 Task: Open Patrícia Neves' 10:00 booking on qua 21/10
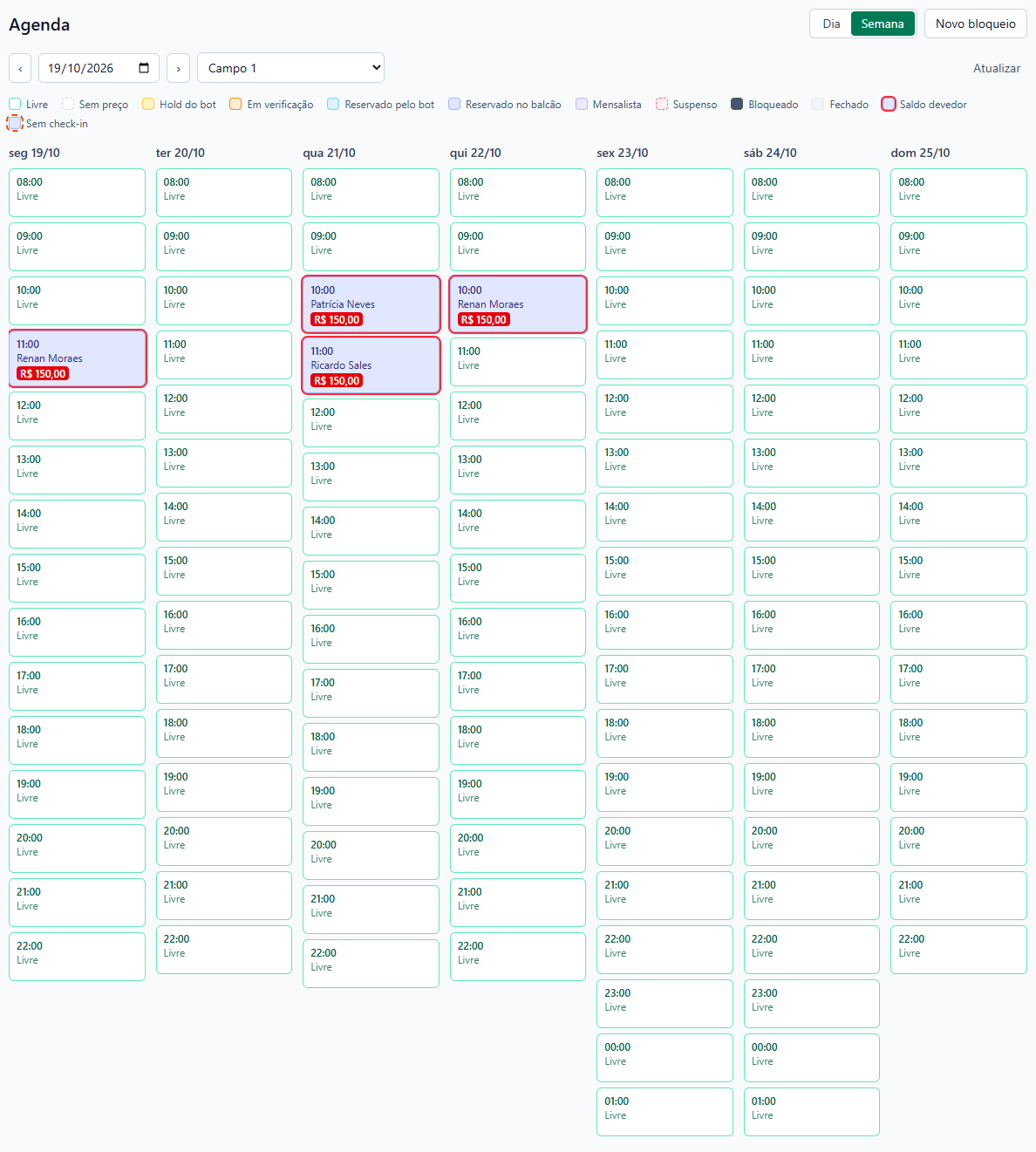click(371, 304)
